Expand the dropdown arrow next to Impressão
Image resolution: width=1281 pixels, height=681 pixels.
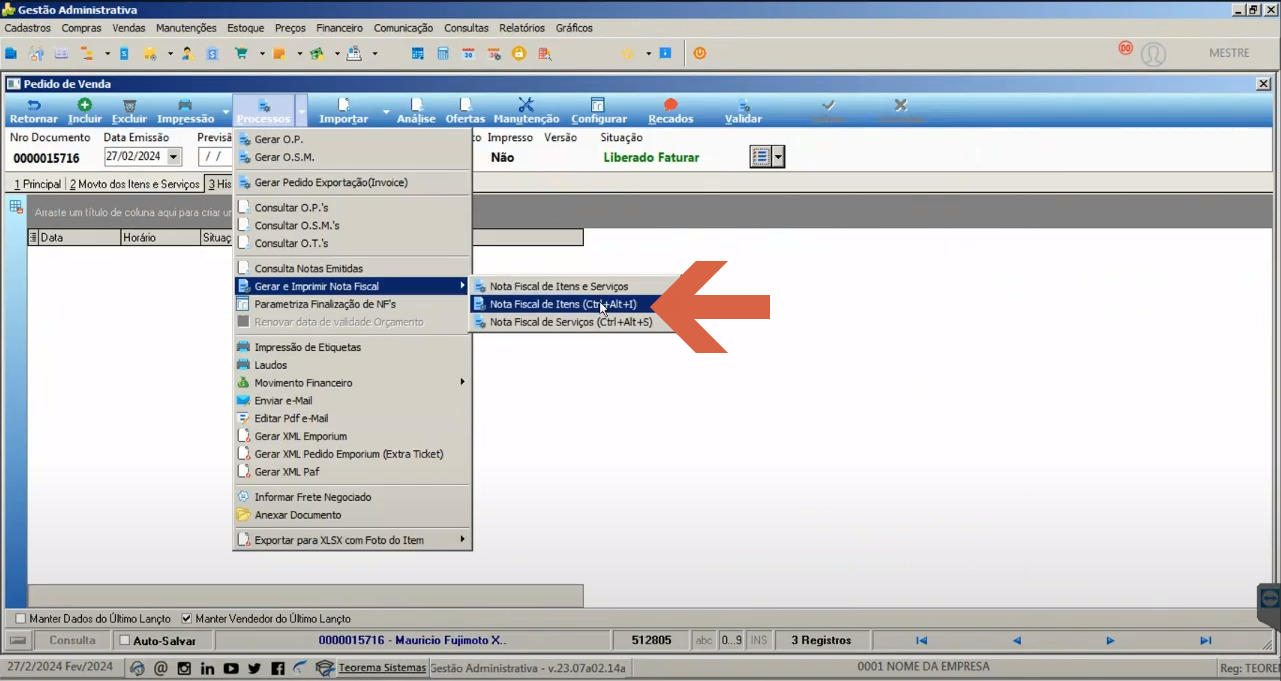pos(226,111)
